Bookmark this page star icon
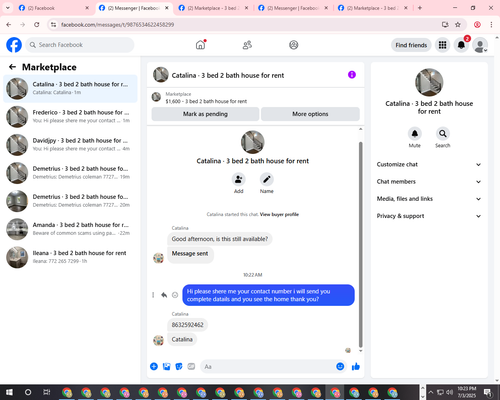 click(x=458, y=25)
